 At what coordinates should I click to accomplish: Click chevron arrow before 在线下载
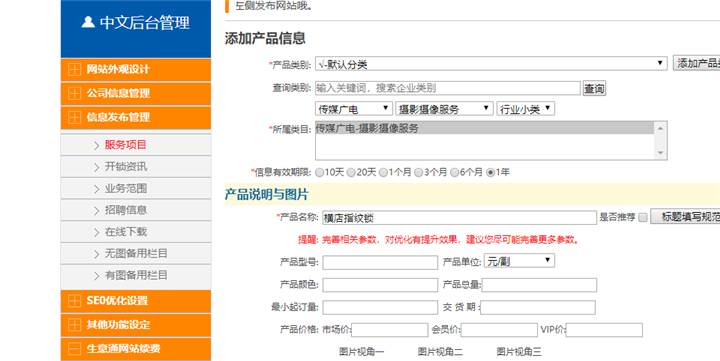(x=96, y=232)
